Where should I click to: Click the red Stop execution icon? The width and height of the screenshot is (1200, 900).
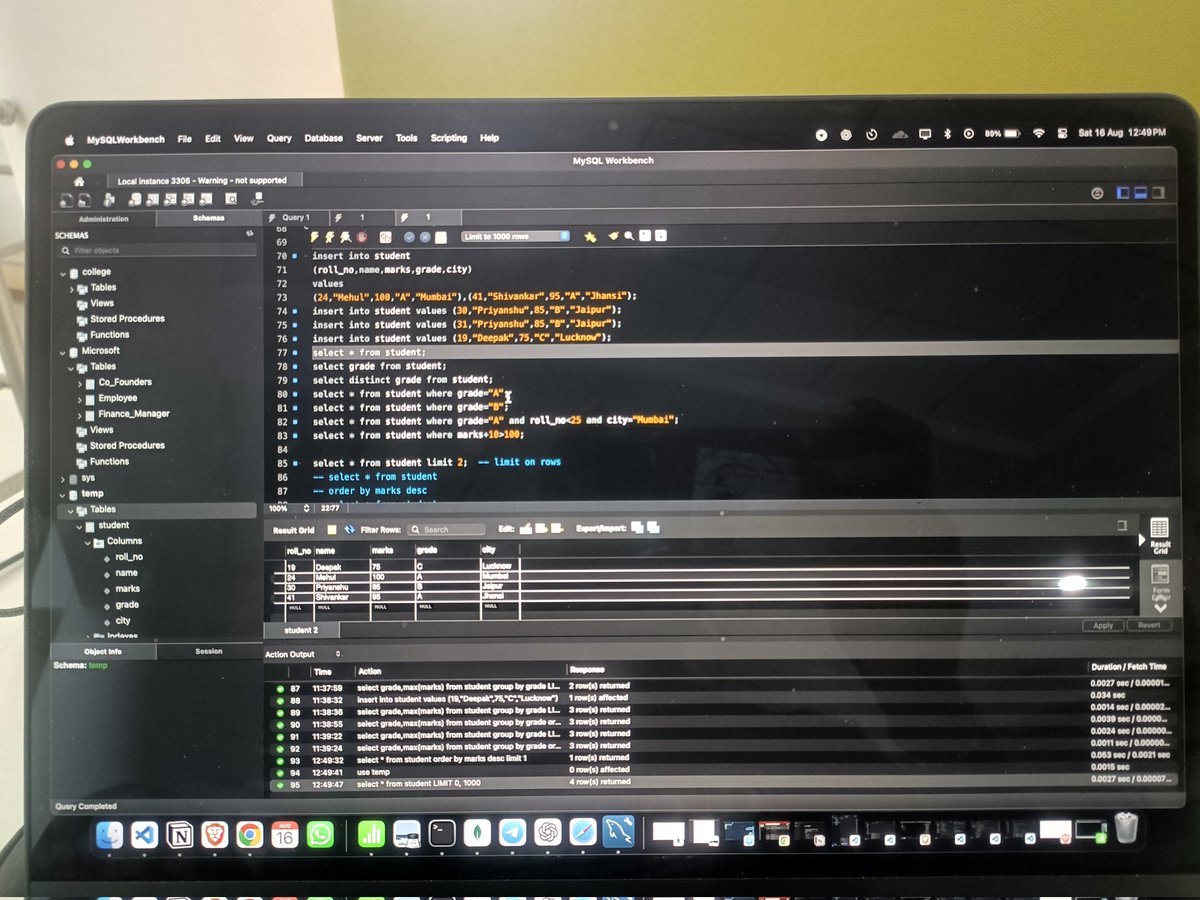[x=362, y=237]
